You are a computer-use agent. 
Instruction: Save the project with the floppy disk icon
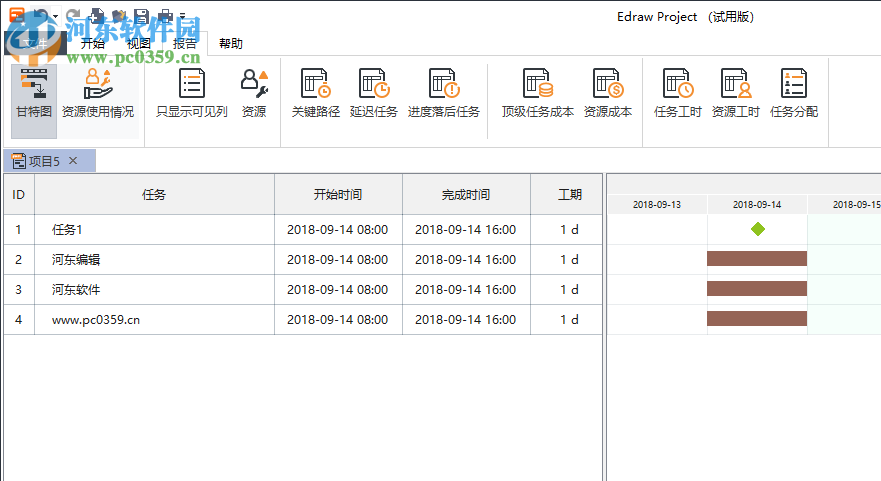coord(142,15)
